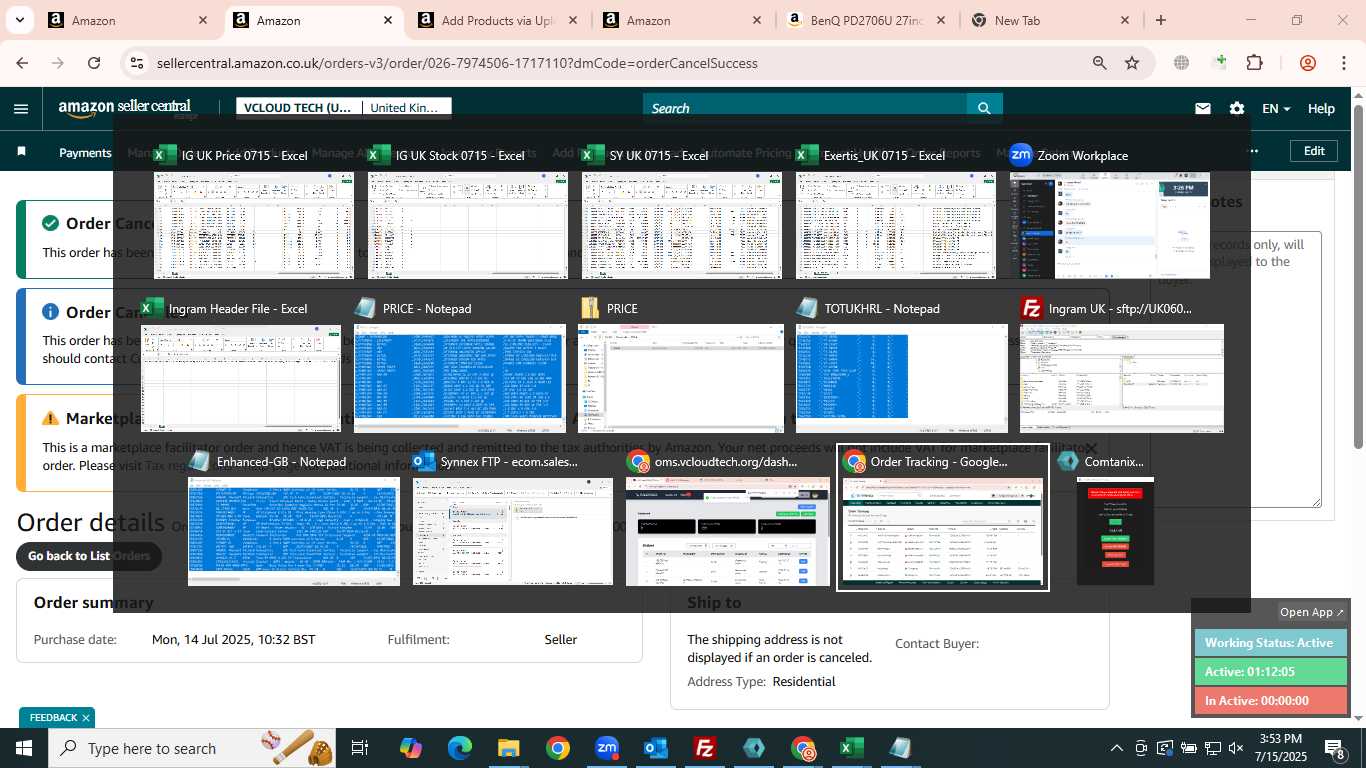The height and width of the screenshot is (768, 1366).
Task: Switch to the BenQ PD2706U tab
Action: pyautogui.click(x=868, y=20)
